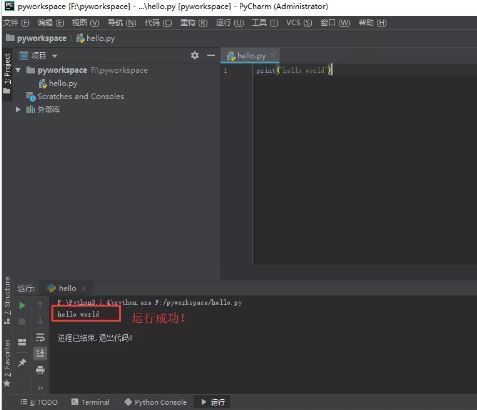The width and height of the screenshot is (477, 410).
Task: Open the 运行 (U) menu
Action: point(230,23)
